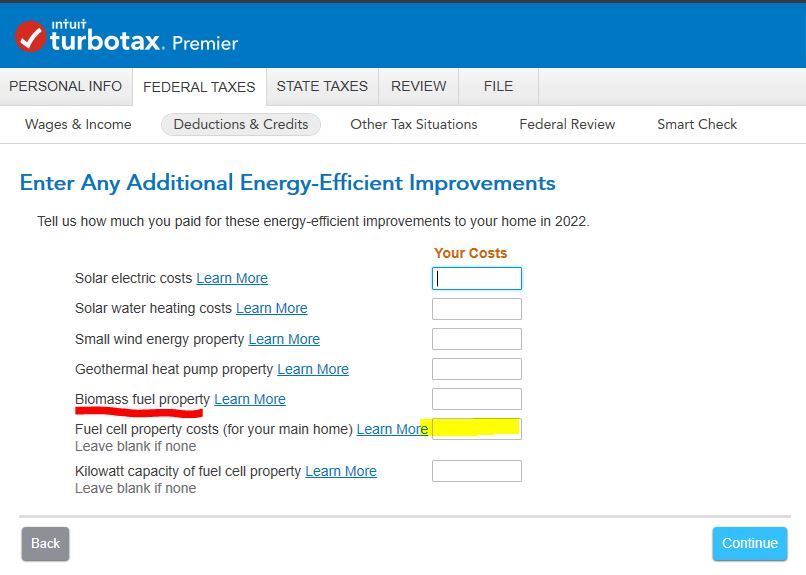Click the 'Leave blank if none' under fuel cell costs
The image size is (806, 575).
(135, 447)
